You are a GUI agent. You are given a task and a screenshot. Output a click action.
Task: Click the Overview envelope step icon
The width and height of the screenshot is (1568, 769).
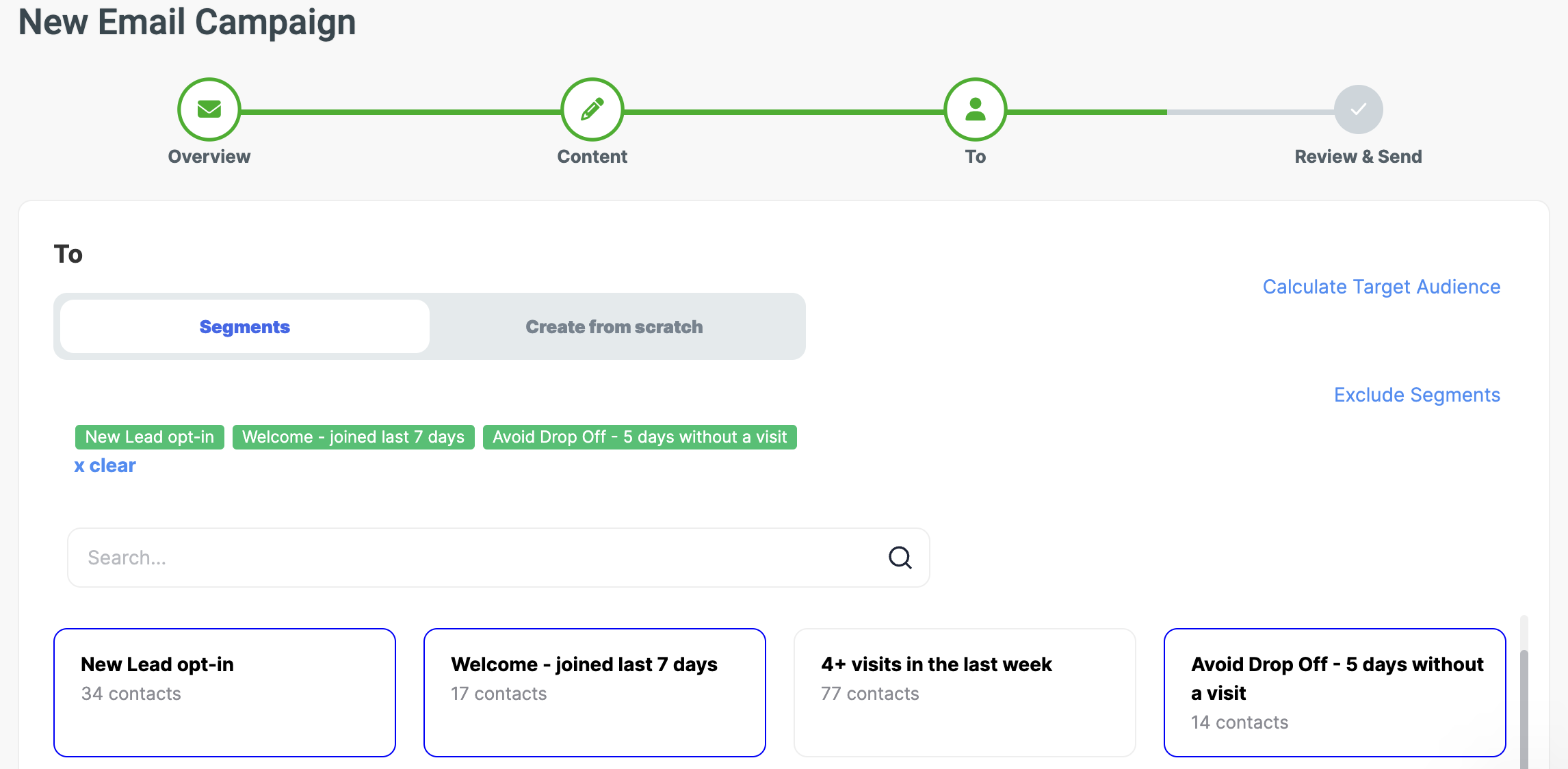point(209,109)
